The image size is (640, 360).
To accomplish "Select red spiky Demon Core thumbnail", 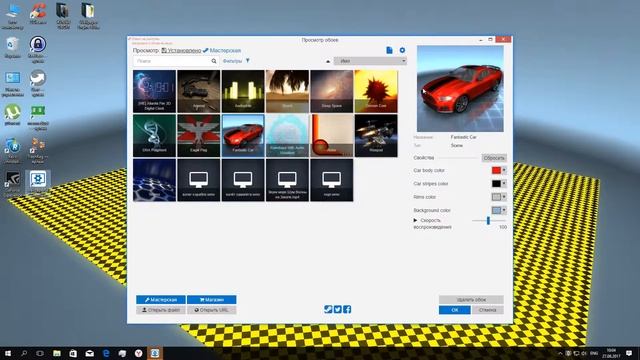I will pos(376,91).
